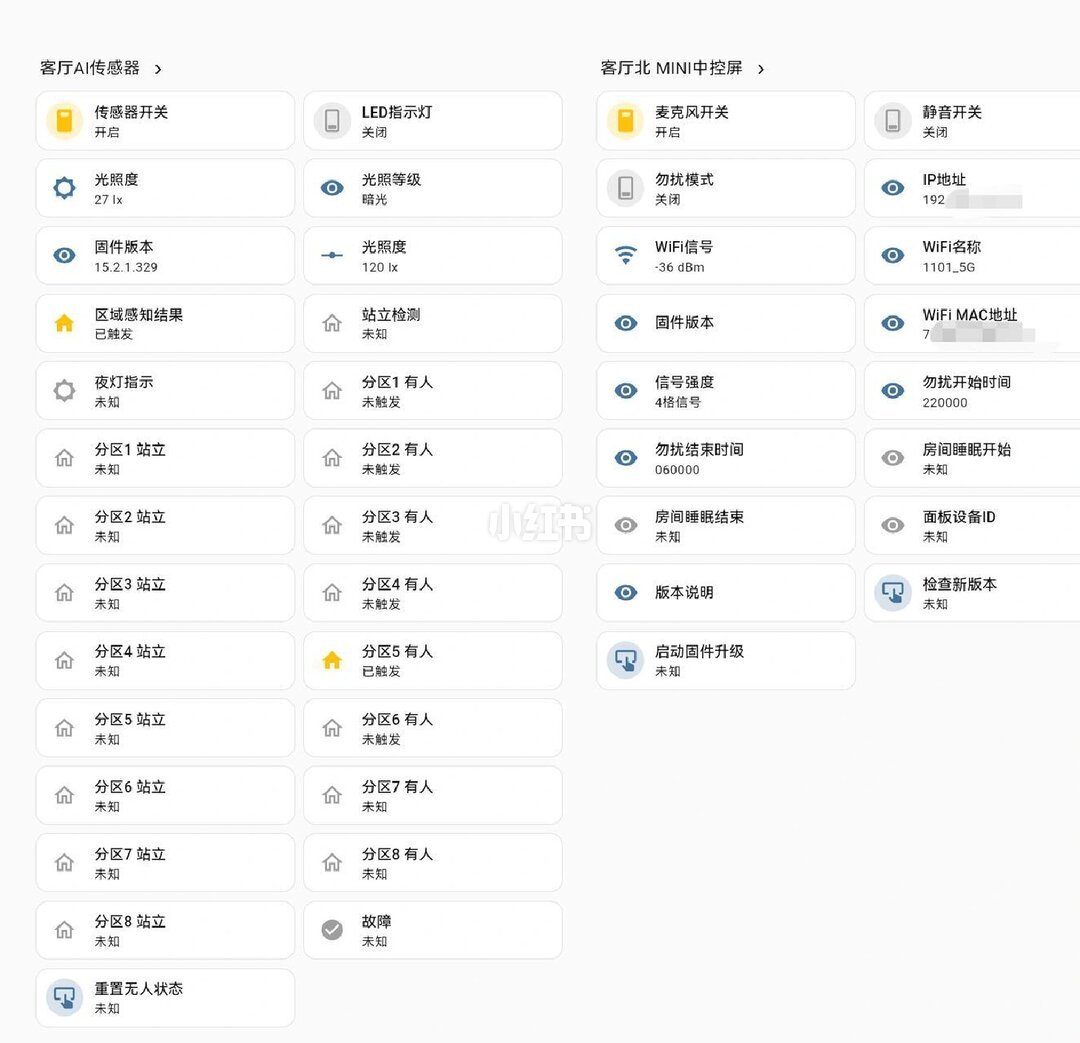Click the home icon of 分区2 站立

[x=65, y=526]
